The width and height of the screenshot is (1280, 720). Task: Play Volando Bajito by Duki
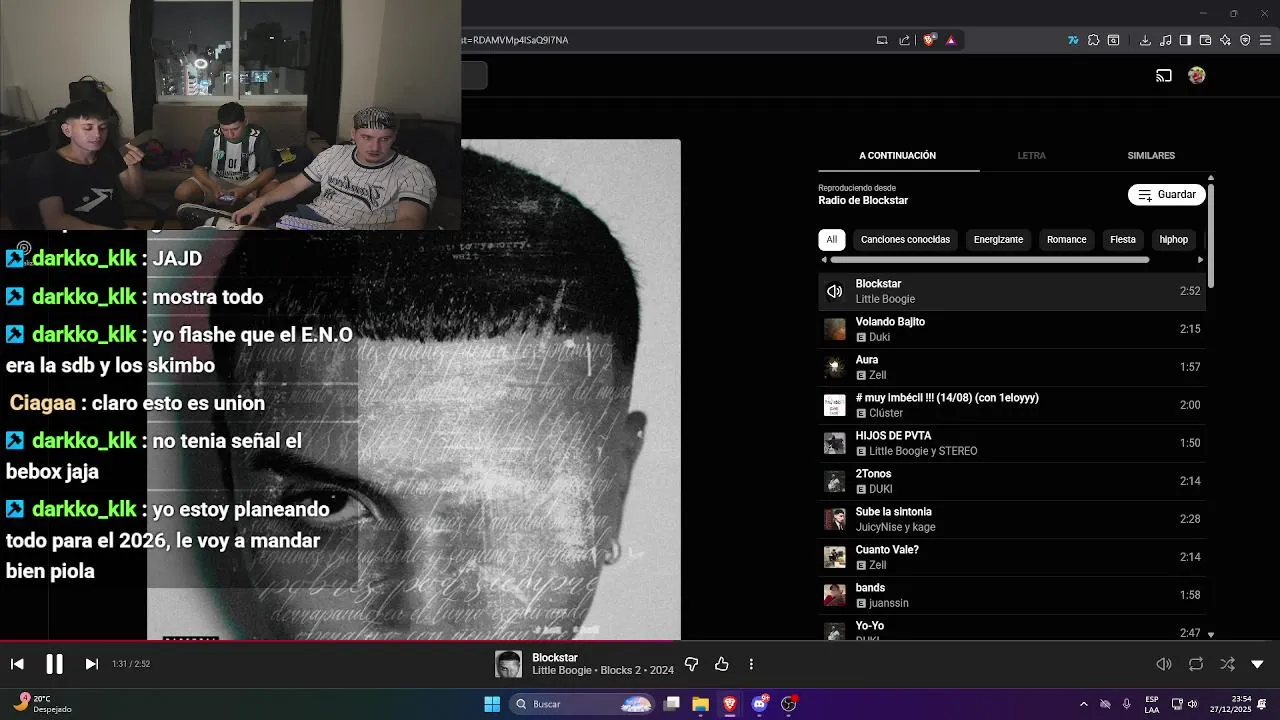1012,329
